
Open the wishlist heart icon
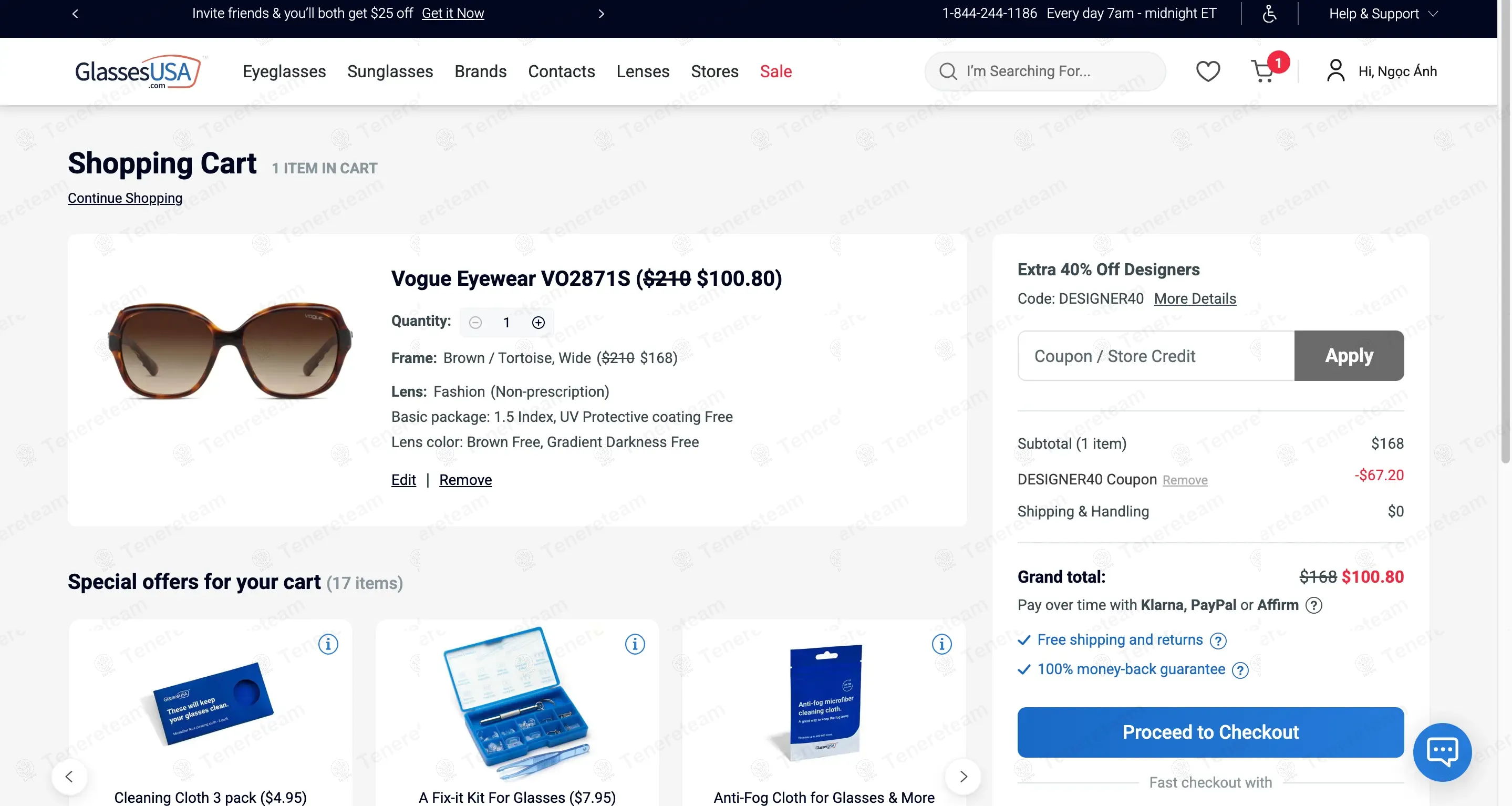(x=1207, y=71)
